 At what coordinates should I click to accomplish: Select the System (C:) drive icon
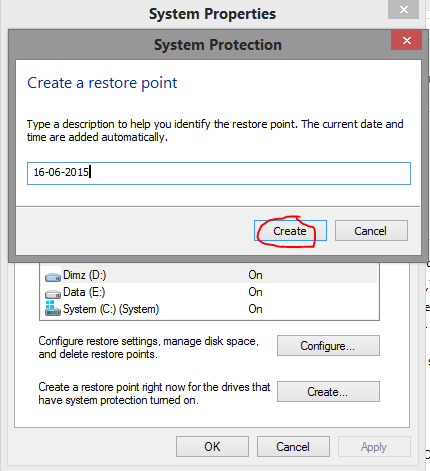53,308
